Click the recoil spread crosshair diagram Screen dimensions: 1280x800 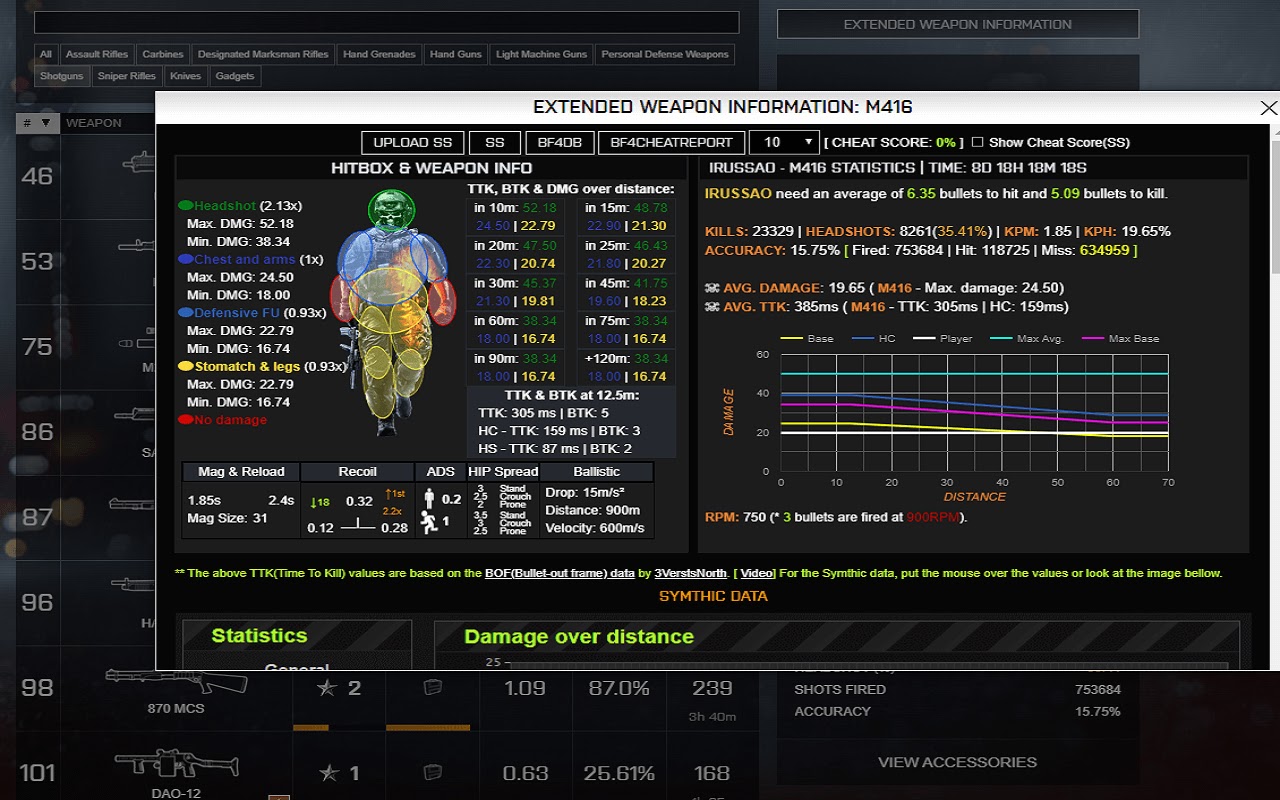(358, 524)
